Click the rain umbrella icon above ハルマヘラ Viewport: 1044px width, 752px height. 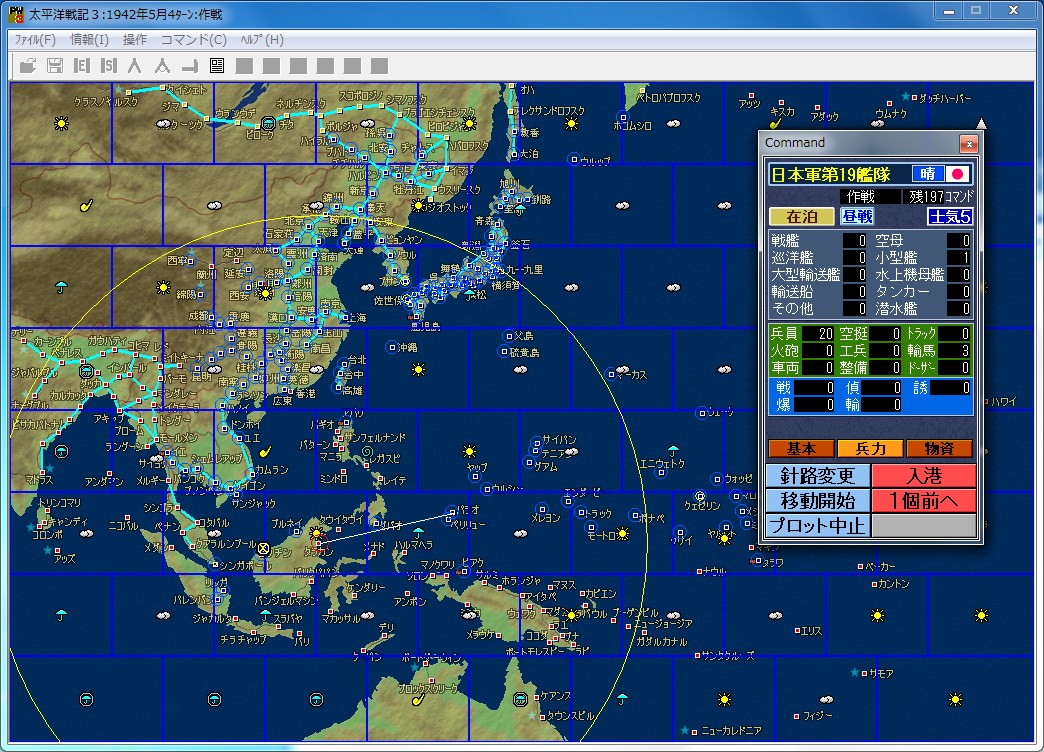(418, 532)
